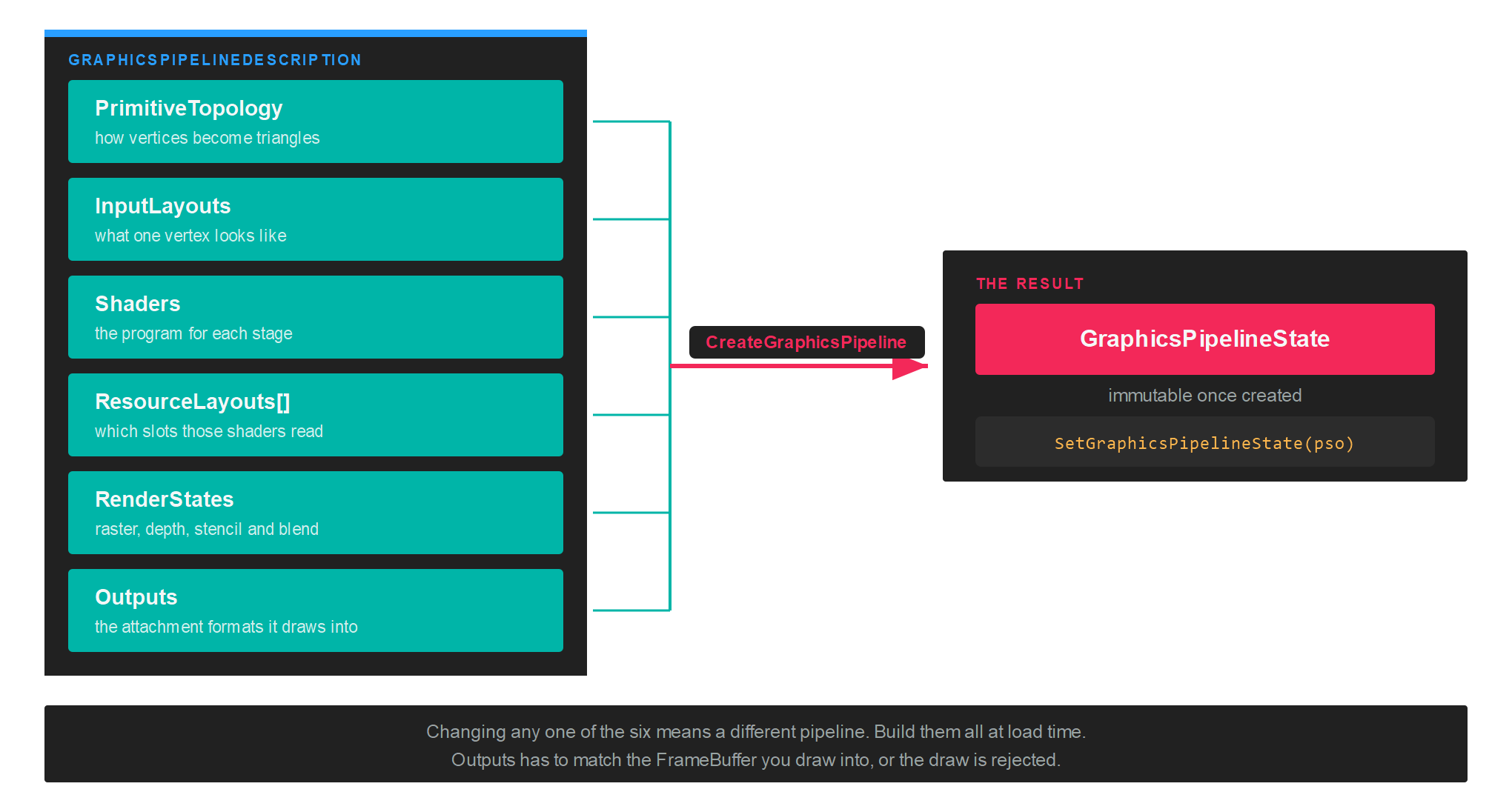Click the CreateGraphicsPipeline label

tap(806, 342)
